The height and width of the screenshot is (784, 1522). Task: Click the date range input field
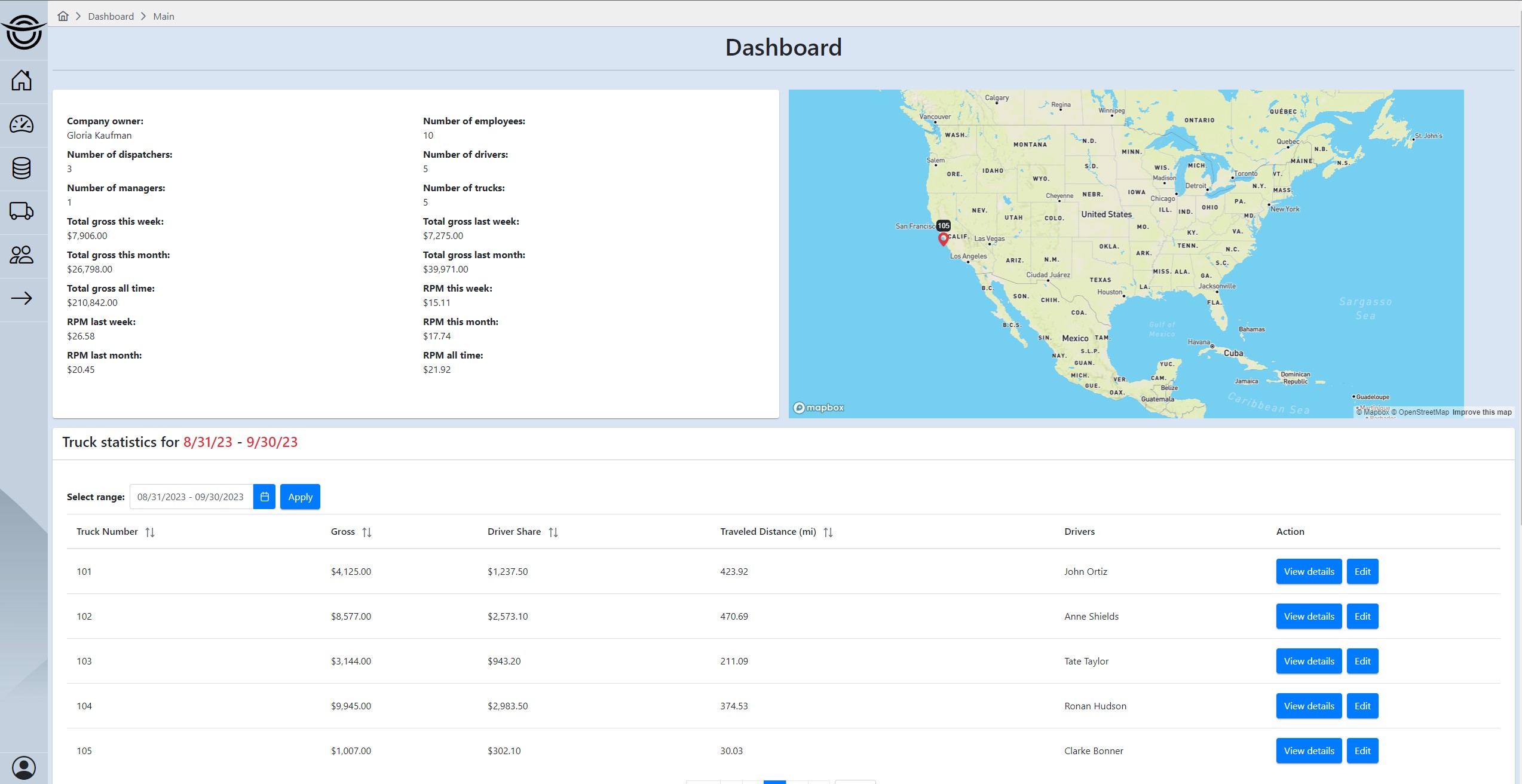tap(191, 497)
